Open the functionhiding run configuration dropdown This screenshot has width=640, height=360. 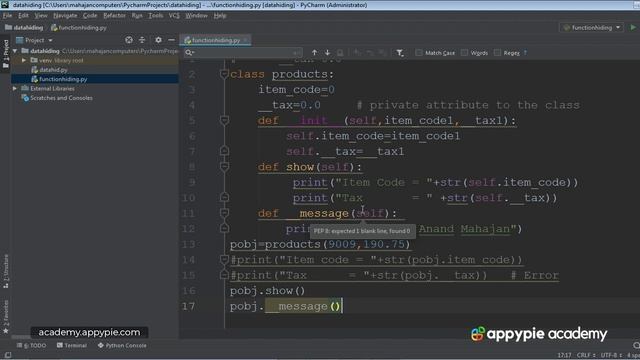(x=591, y=27)
